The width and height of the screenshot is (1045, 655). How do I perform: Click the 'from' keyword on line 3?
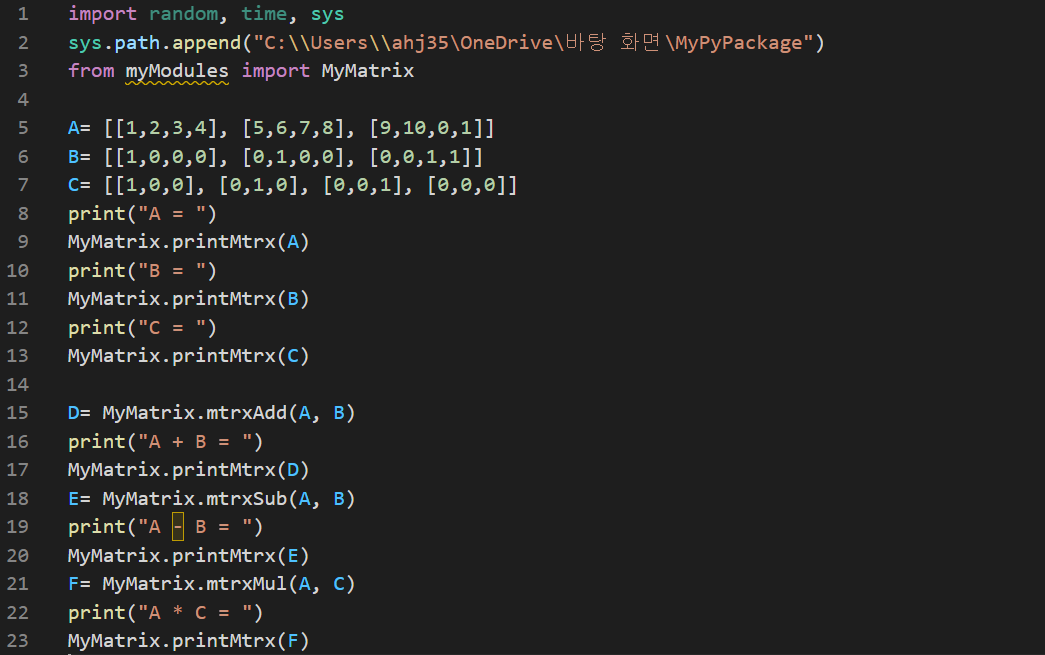point(91,71)
